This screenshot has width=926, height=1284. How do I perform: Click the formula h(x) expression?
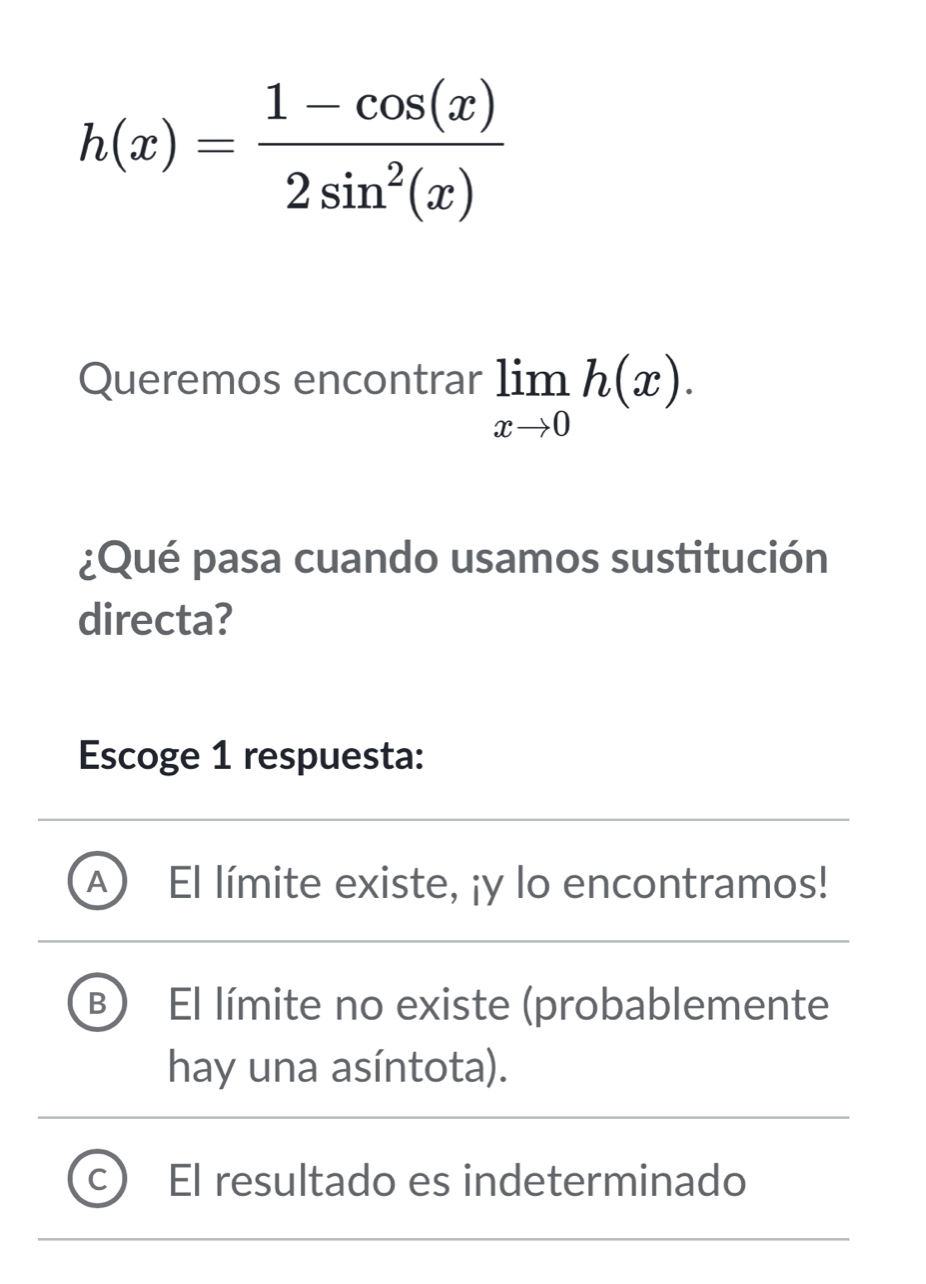pyautogui.click(x=290, y=145)
